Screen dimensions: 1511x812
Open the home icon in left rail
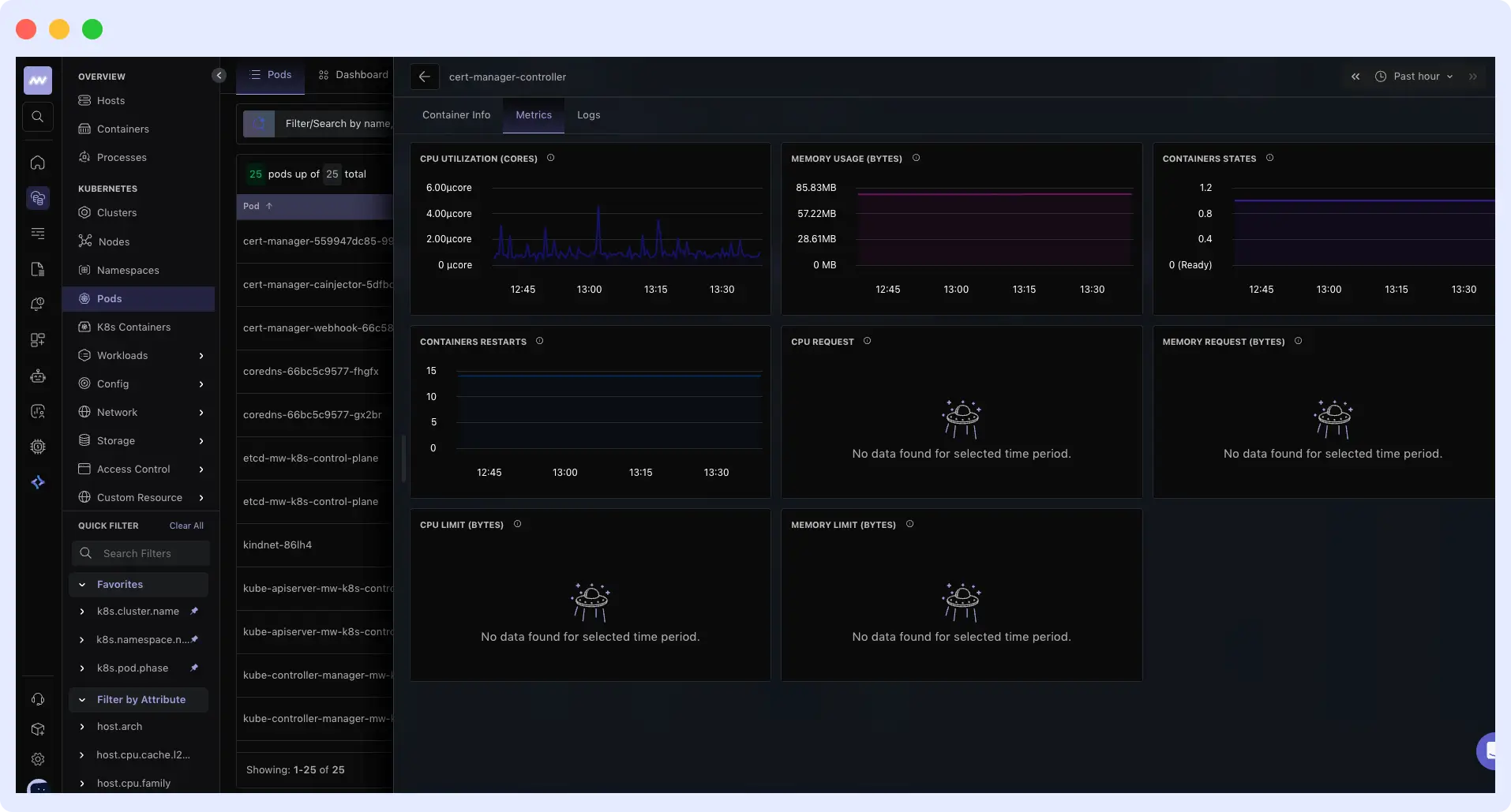(38, 163)
